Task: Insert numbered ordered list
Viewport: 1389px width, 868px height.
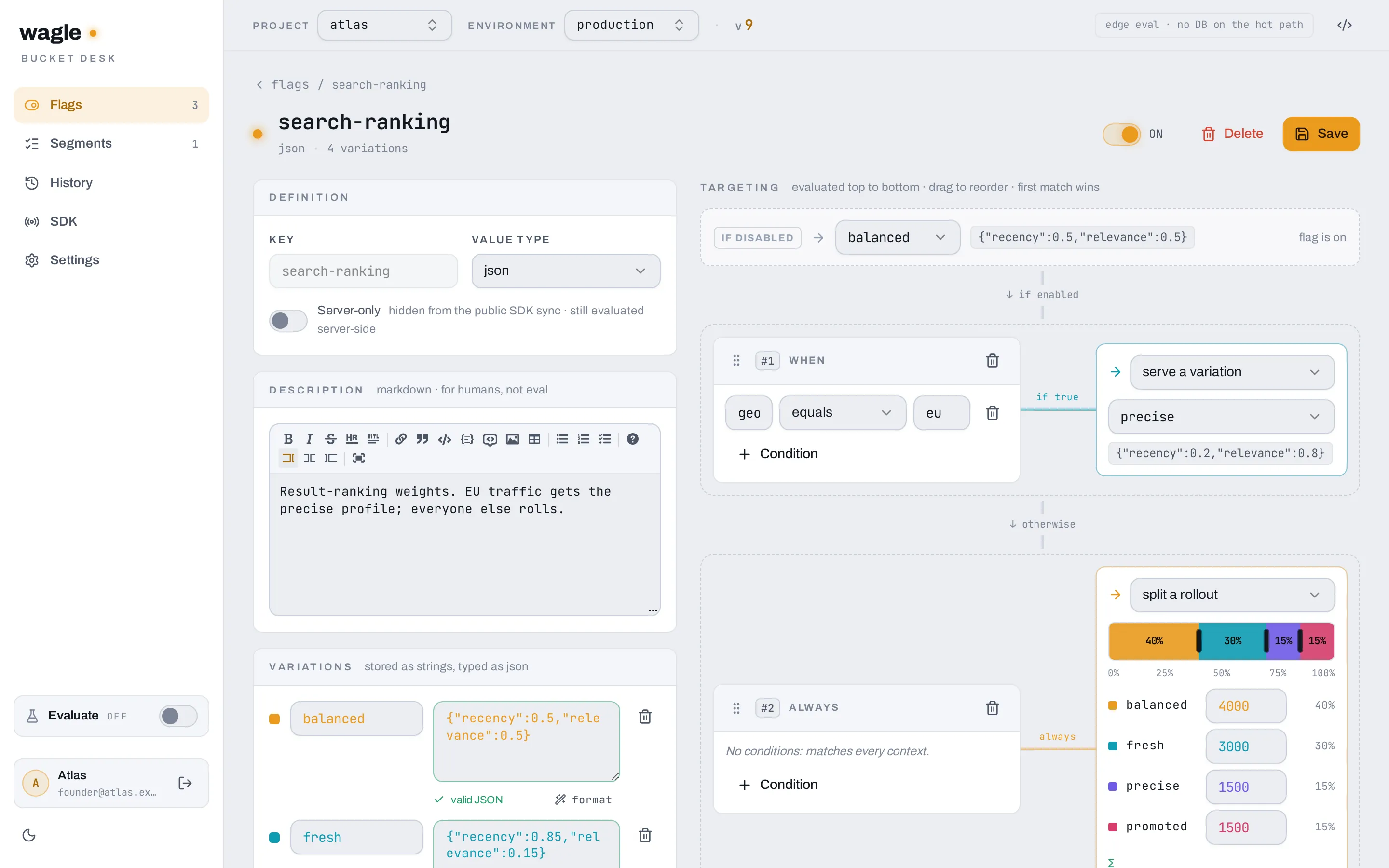Action: click(x=584, y=439)
